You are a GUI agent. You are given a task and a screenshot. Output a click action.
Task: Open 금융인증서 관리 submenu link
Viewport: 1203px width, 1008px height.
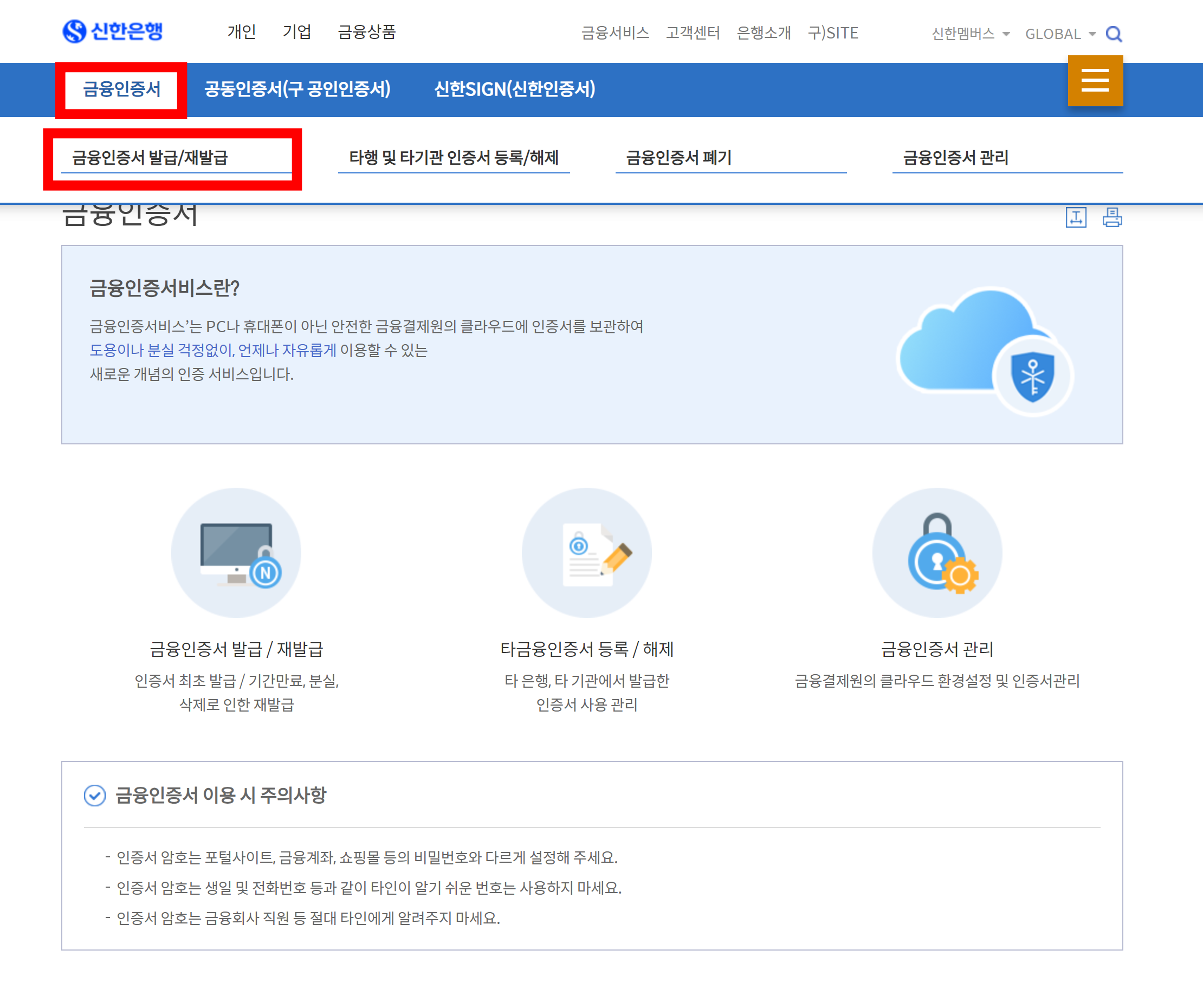coord(955,157)
